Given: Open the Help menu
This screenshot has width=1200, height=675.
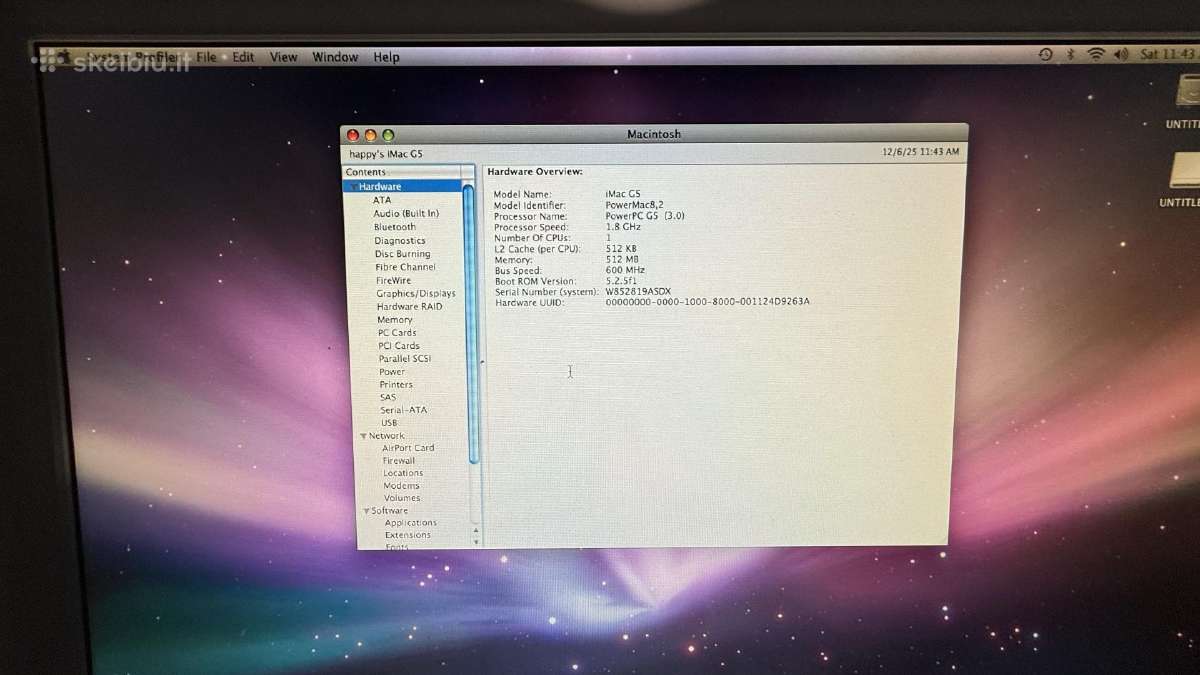Looking at the screenshot, I should [386, 57].
